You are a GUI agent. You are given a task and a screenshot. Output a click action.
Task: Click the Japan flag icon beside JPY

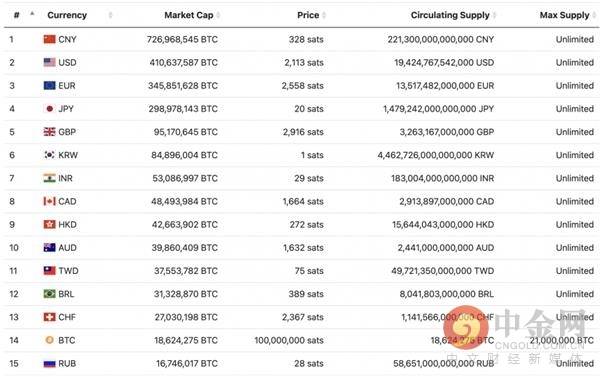tap(49, 109)
